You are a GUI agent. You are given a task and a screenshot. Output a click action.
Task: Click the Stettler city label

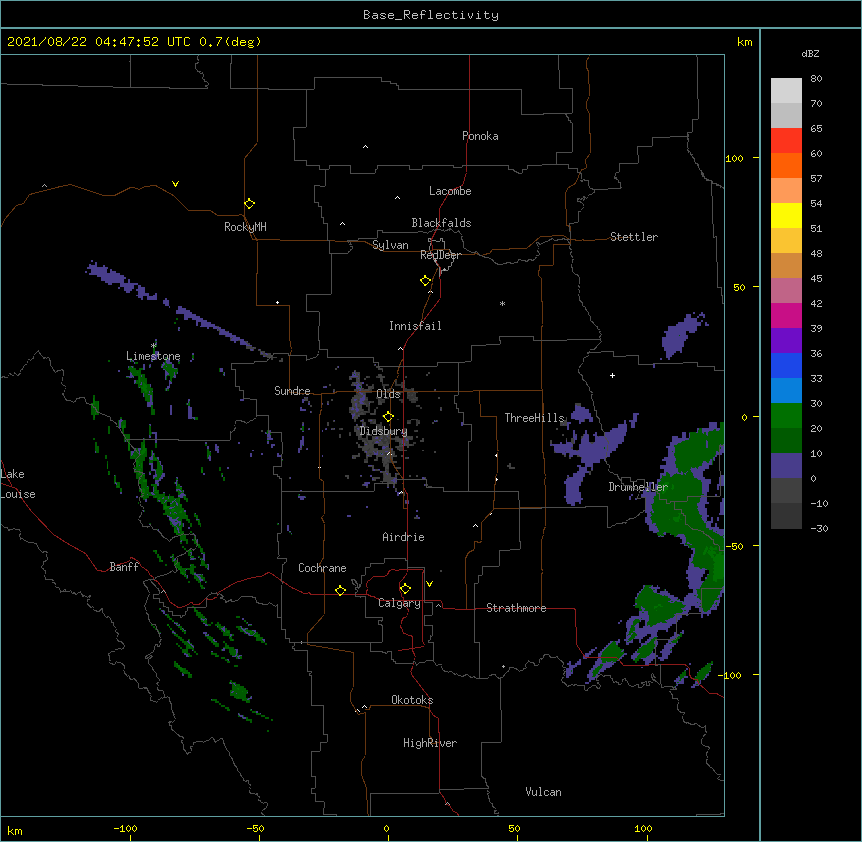[x=634, y=237]
